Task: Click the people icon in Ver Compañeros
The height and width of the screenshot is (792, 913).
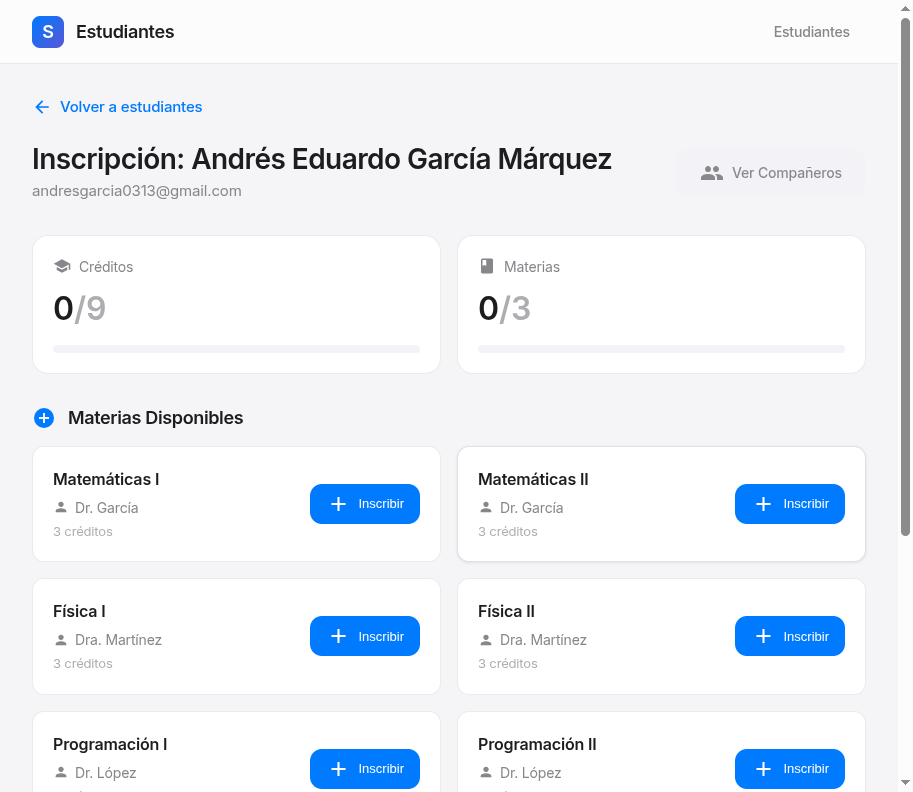Action: coord(712,173)
